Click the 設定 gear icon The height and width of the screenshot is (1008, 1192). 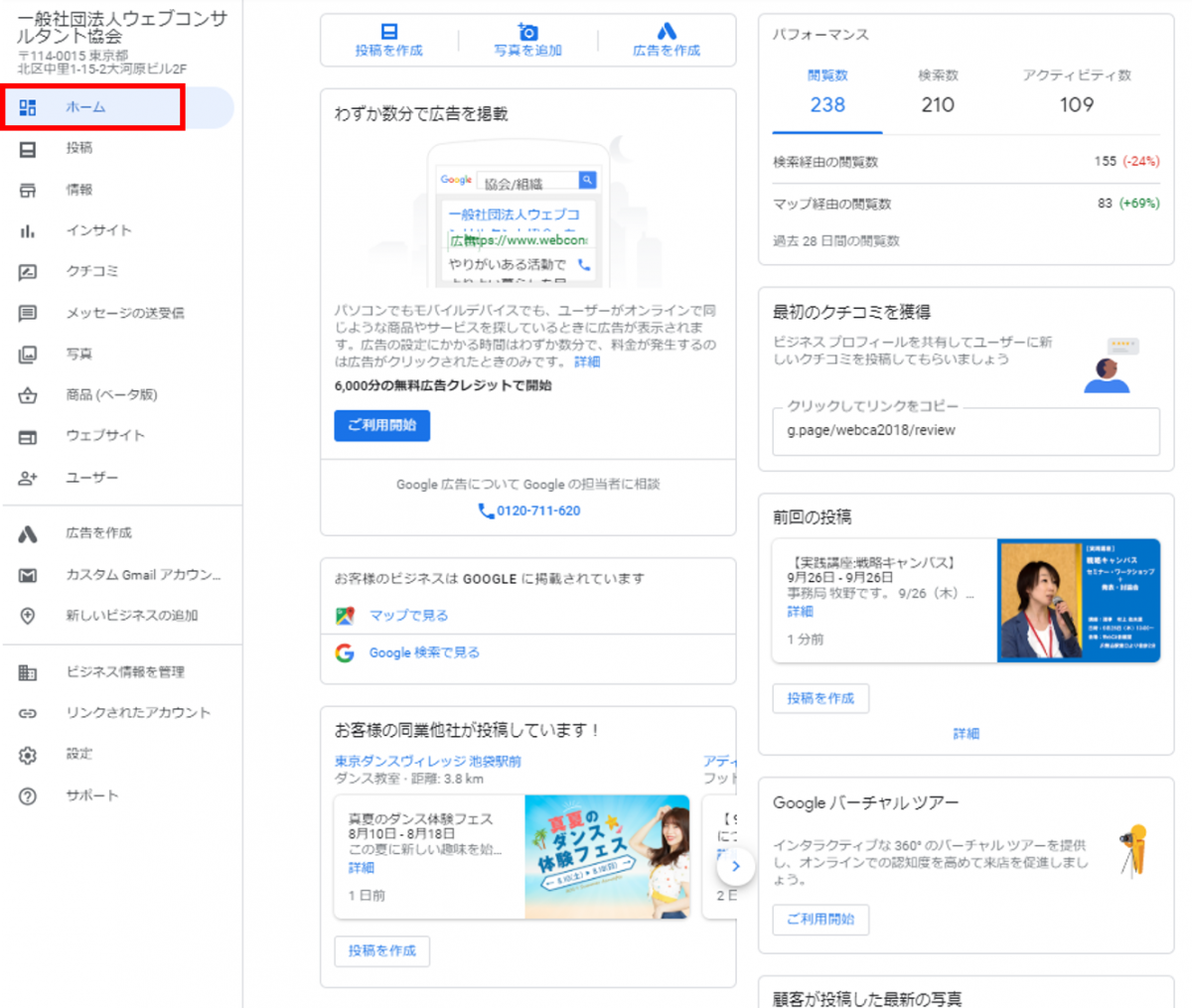pos(28,755)
